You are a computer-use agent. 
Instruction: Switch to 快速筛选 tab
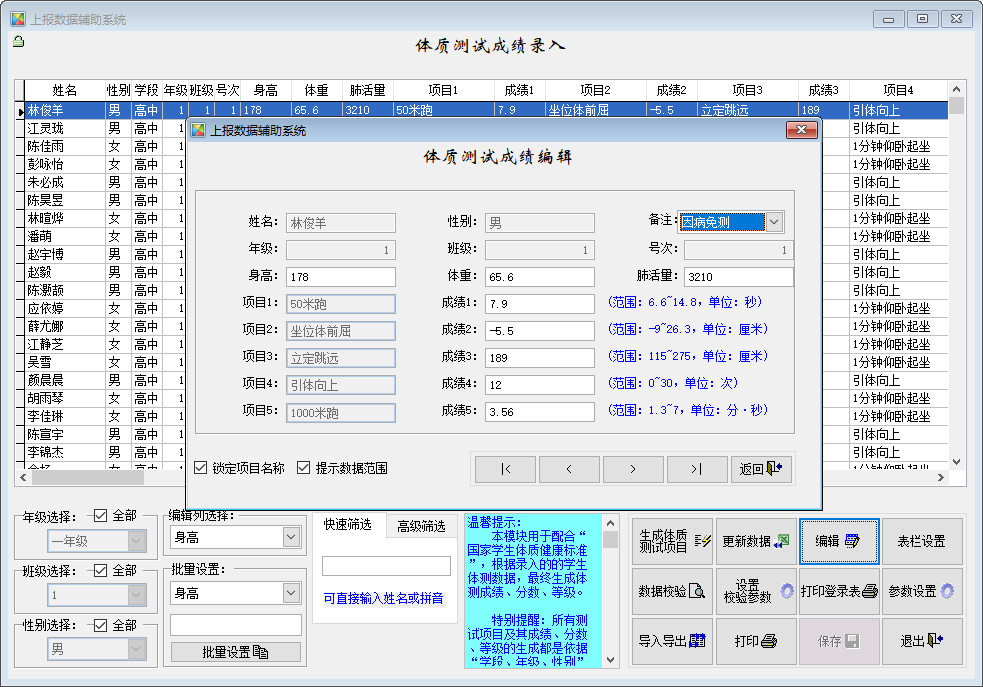tap(347, 525)
